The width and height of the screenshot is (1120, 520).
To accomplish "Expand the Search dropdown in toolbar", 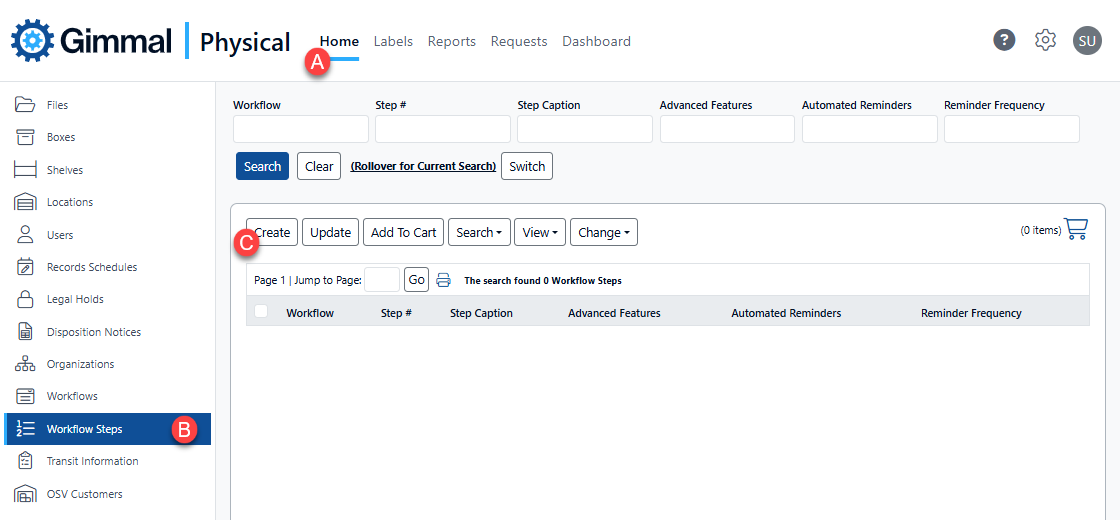I will (479, 232).
